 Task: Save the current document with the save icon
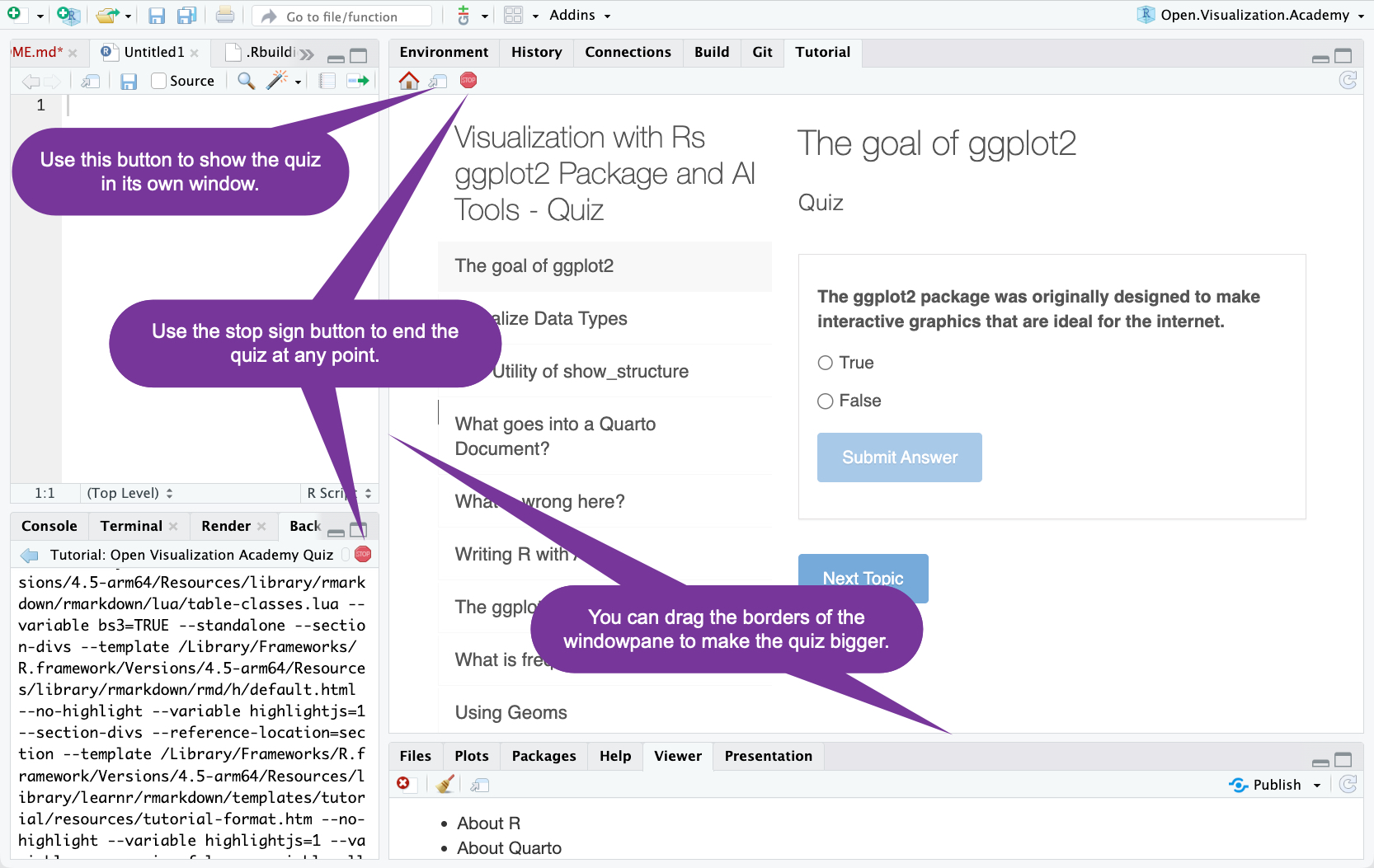tap(156, 14)
